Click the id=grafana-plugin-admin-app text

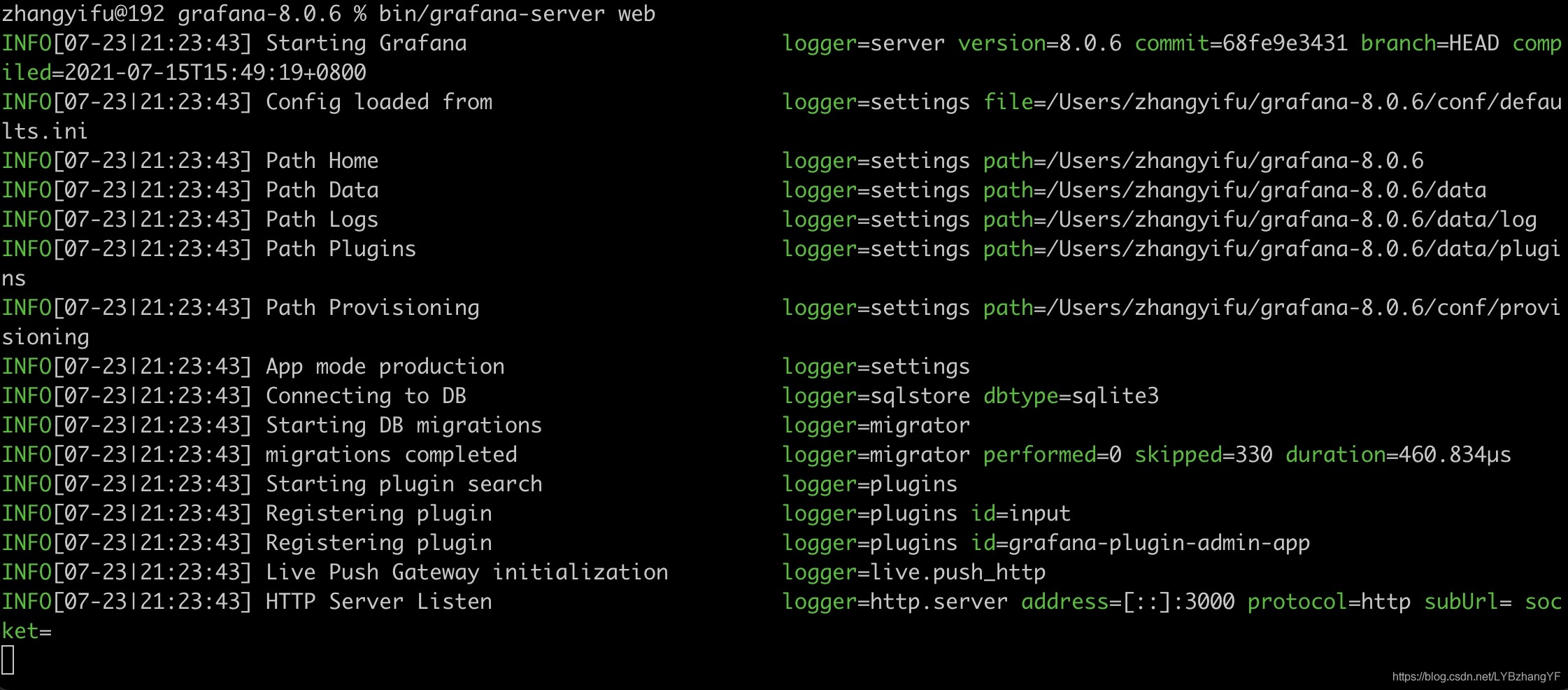click(1140, 543)
